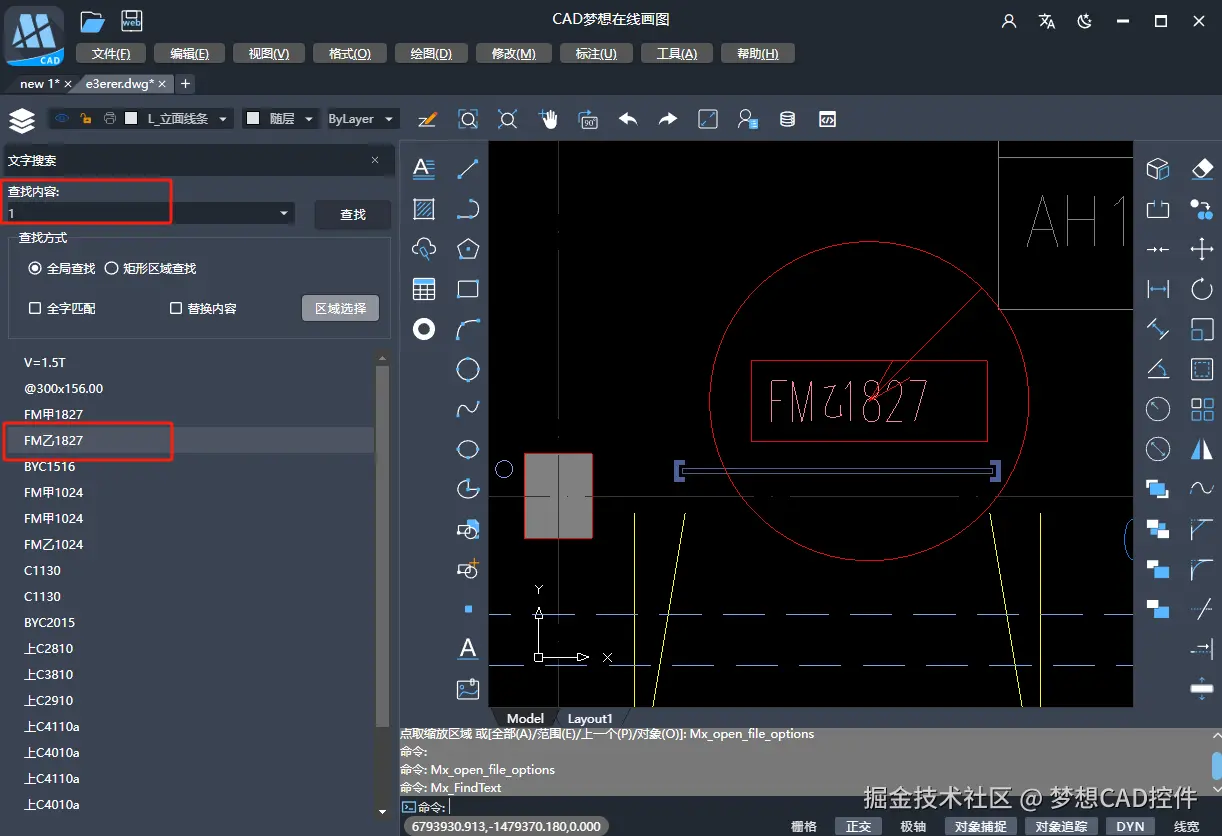The image size is (1222, 836).
Task: Click the hatch fill tool icon
Action: coord(424,209)
